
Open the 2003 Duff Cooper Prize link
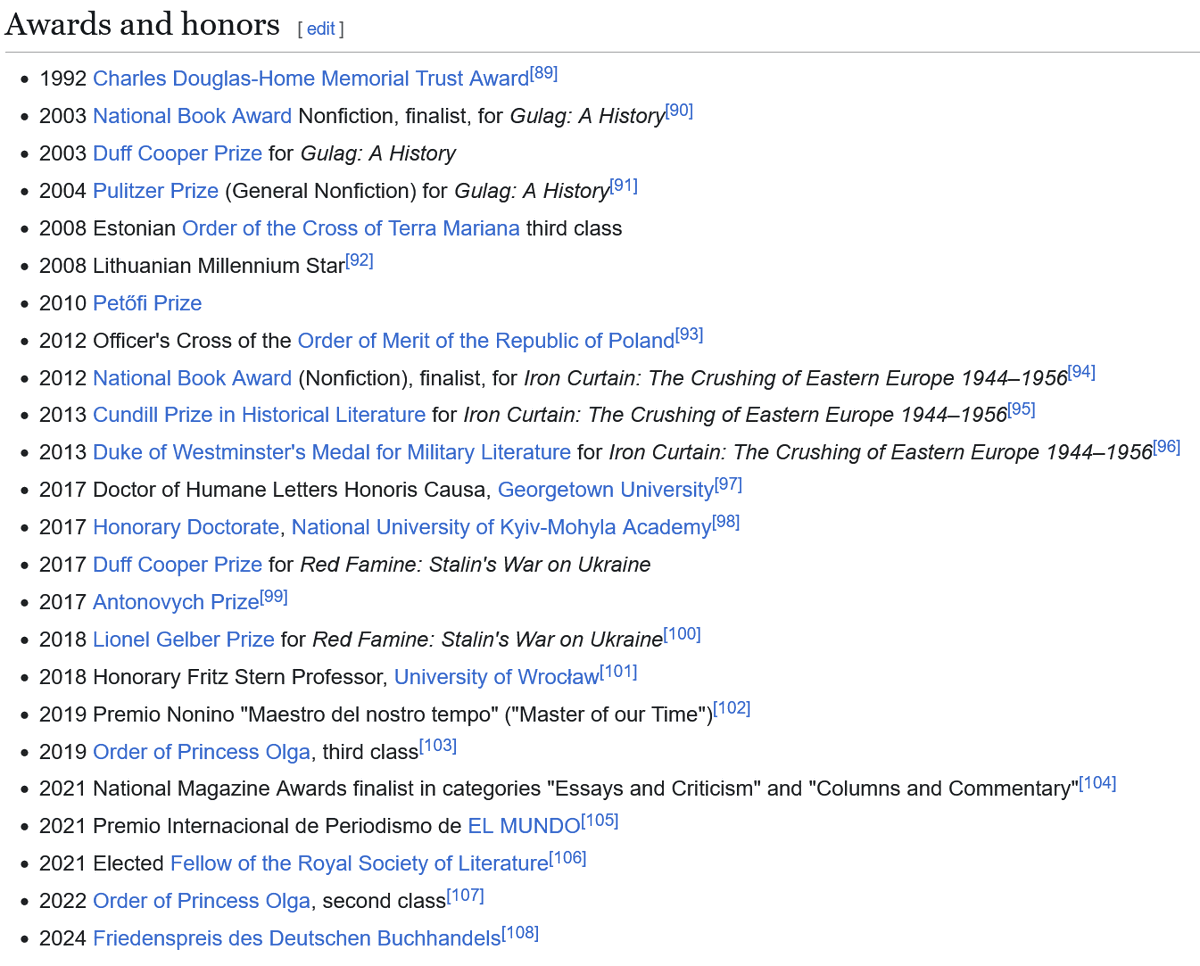177,153
